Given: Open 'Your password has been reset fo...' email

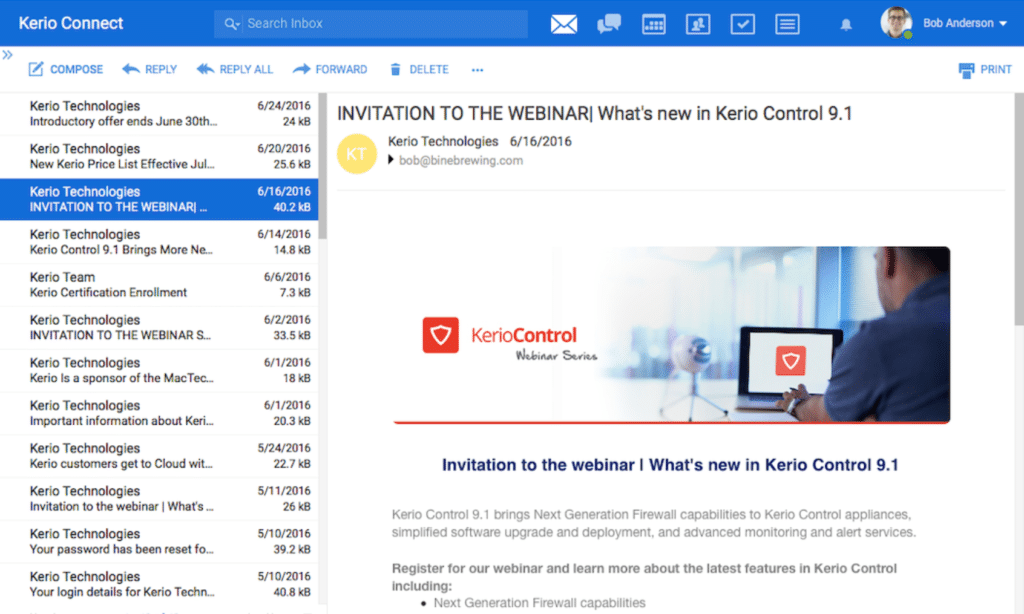Looking at the screenshot, I should click(x=159, y=541).
